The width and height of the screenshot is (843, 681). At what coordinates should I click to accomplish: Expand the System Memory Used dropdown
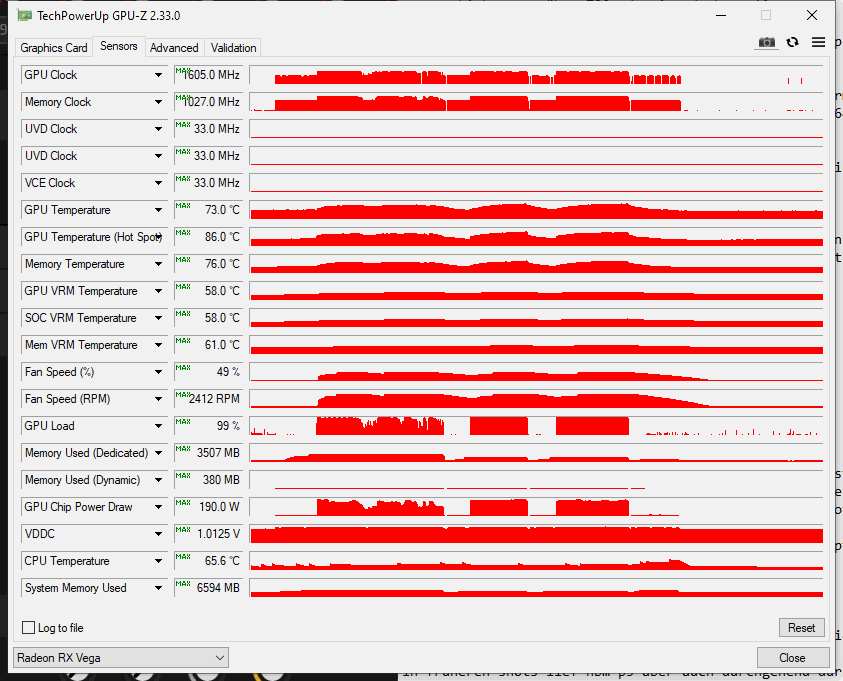tap(158, 588)
